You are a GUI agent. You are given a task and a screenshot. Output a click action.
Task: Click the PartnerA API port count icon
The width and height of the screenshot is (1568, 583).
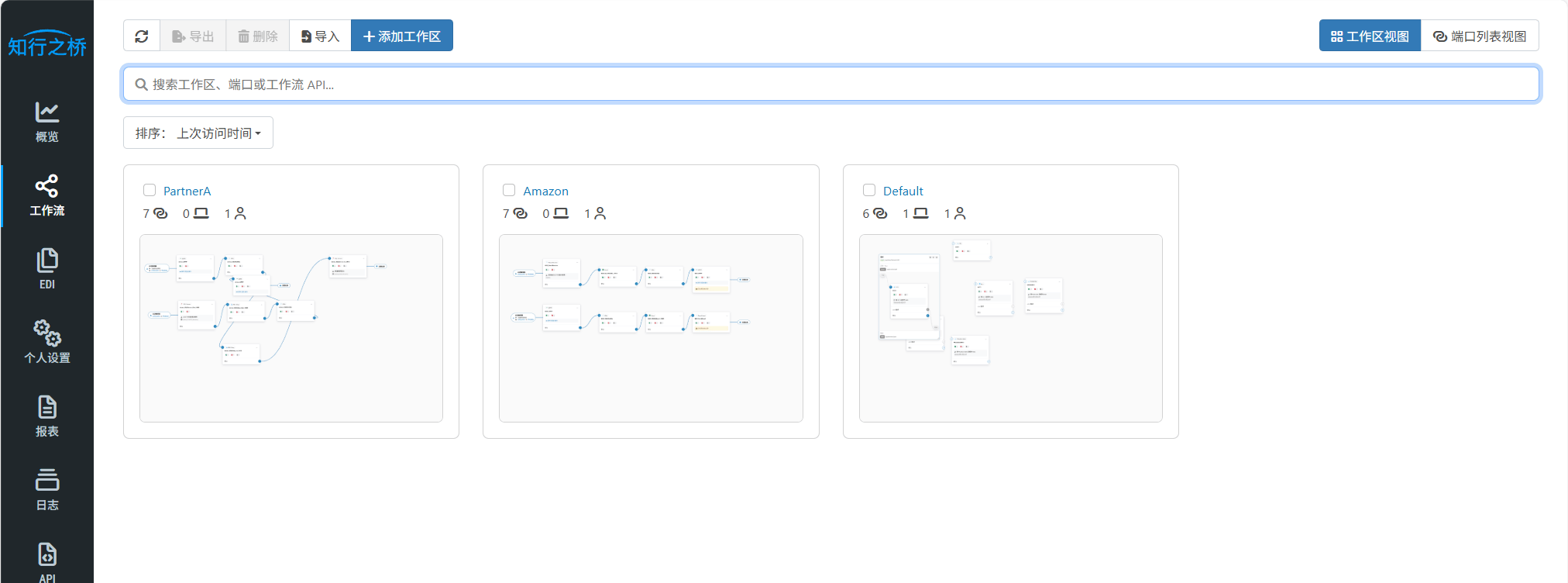[201, 213]
